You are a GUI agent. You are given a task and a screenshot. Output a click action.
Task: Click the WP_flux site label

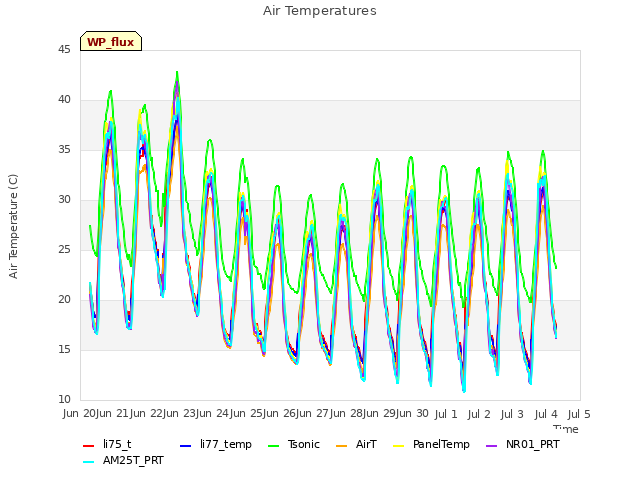point(111,41)
